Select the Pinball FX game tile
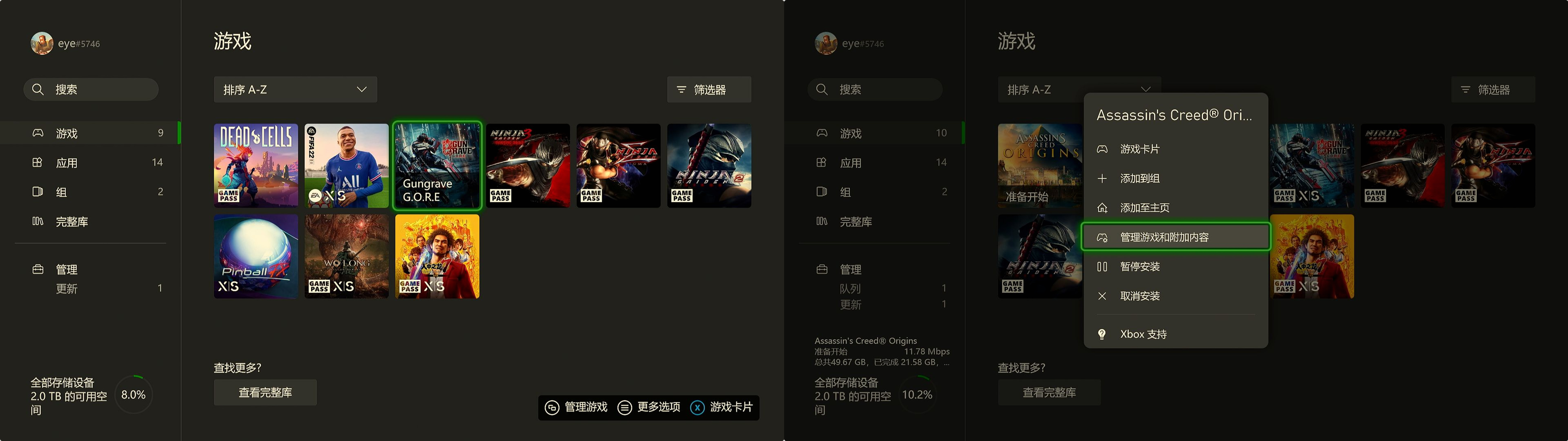The height and width of the screenshot is (441, 1568). pyautogui.click(x=256, y=256)
